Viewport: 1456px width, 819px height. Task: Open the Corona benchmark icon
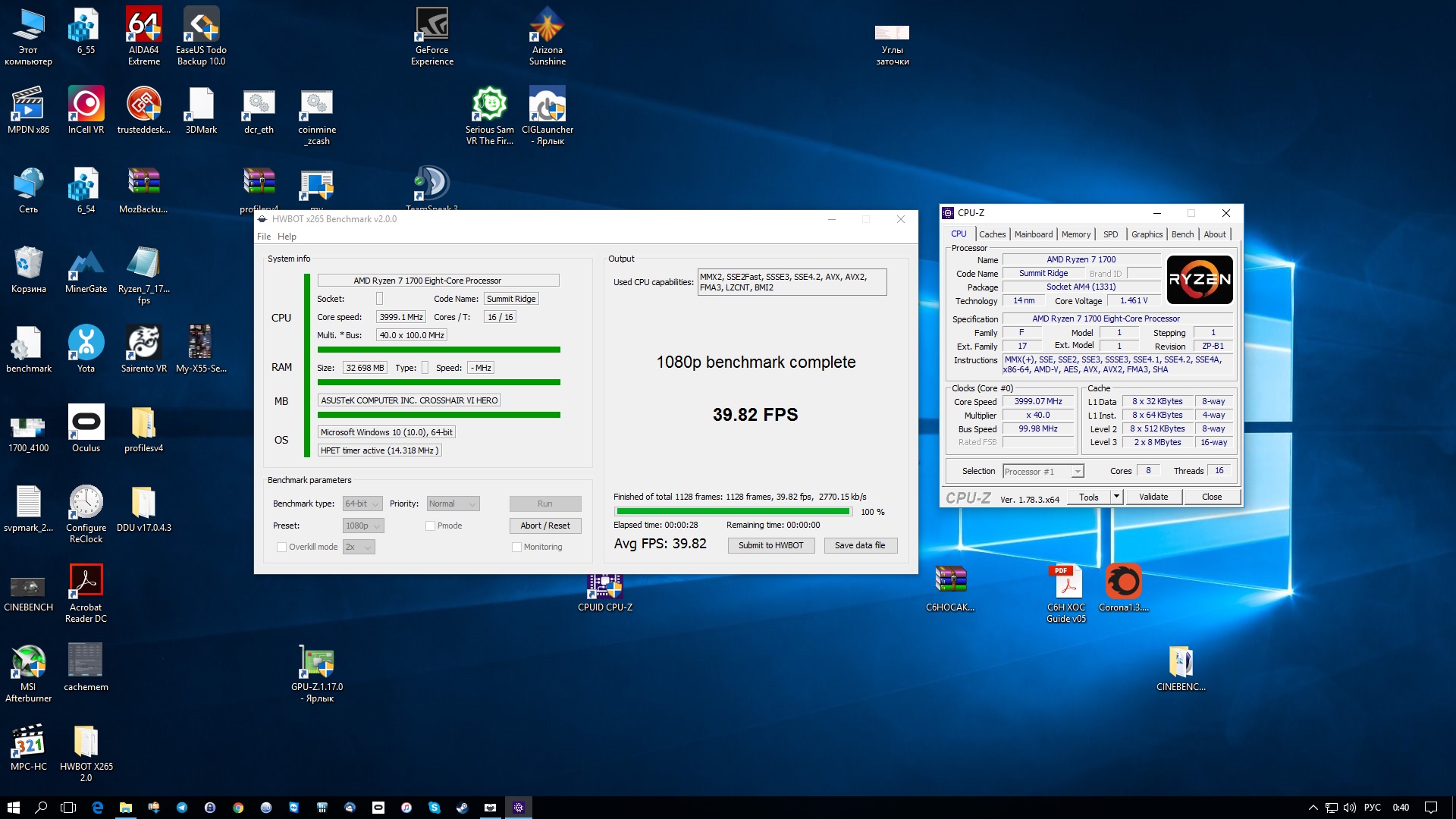click(1123, 582)
